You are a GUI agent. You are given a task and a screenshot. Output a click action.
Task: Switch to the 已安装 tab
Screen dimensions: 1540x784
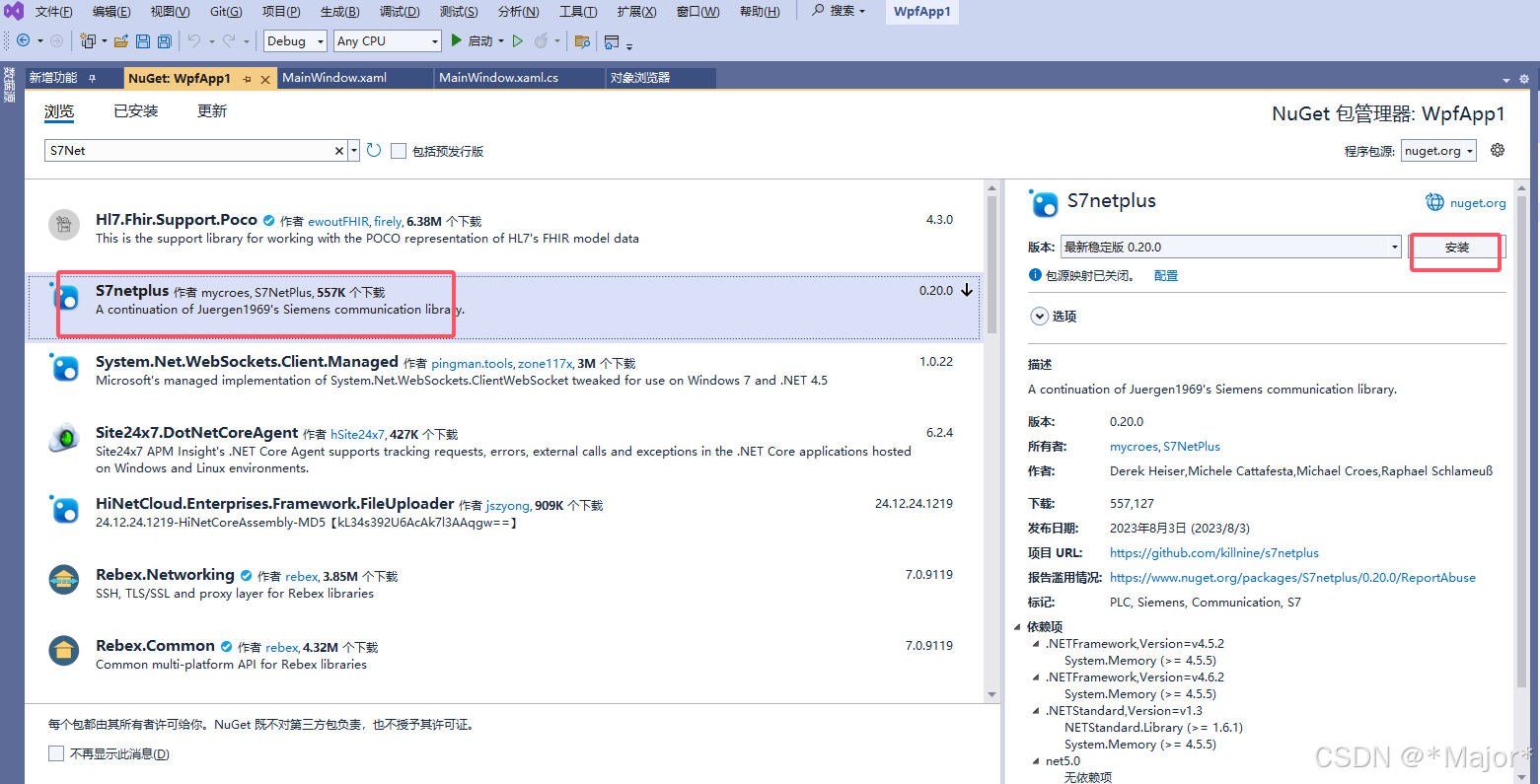[135, 111]
